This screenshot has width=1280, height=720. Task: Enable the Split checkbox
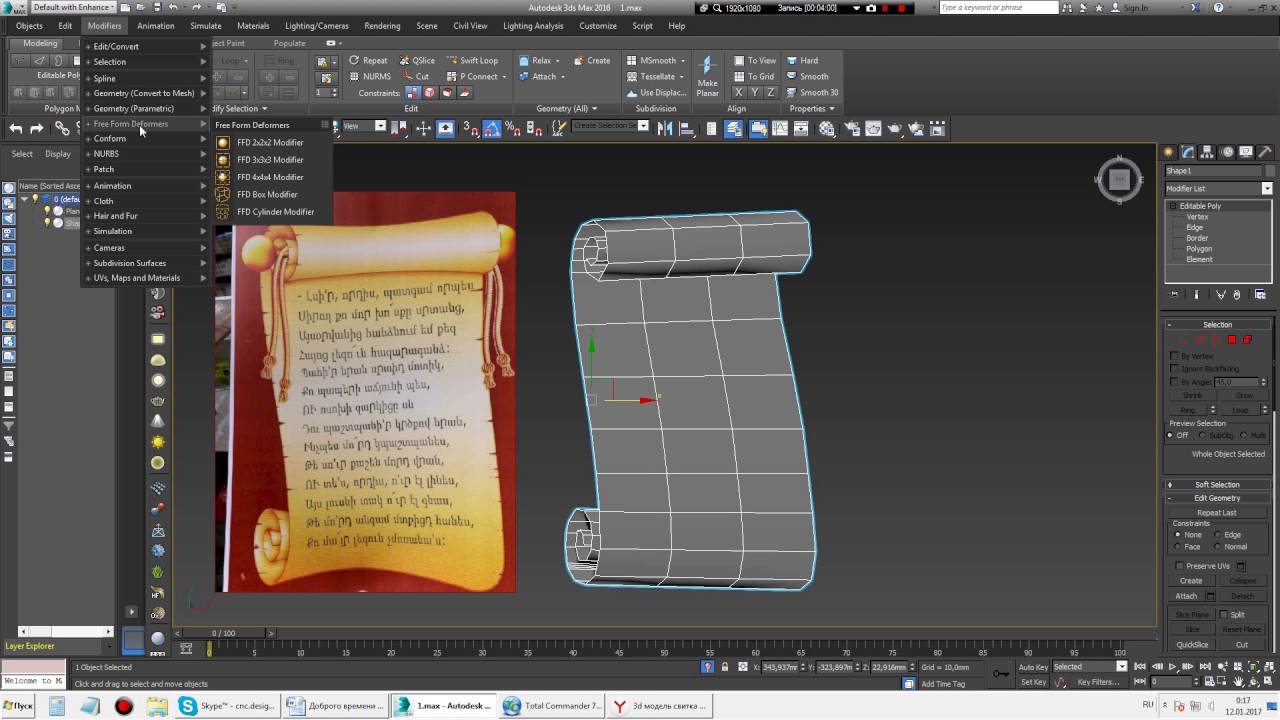tap(1225, 615)
